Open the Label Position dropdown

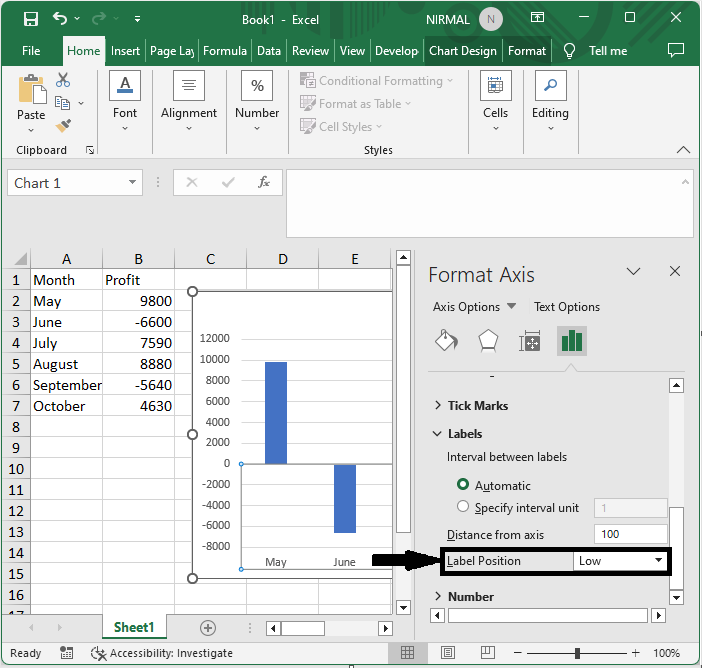(620, 561)
